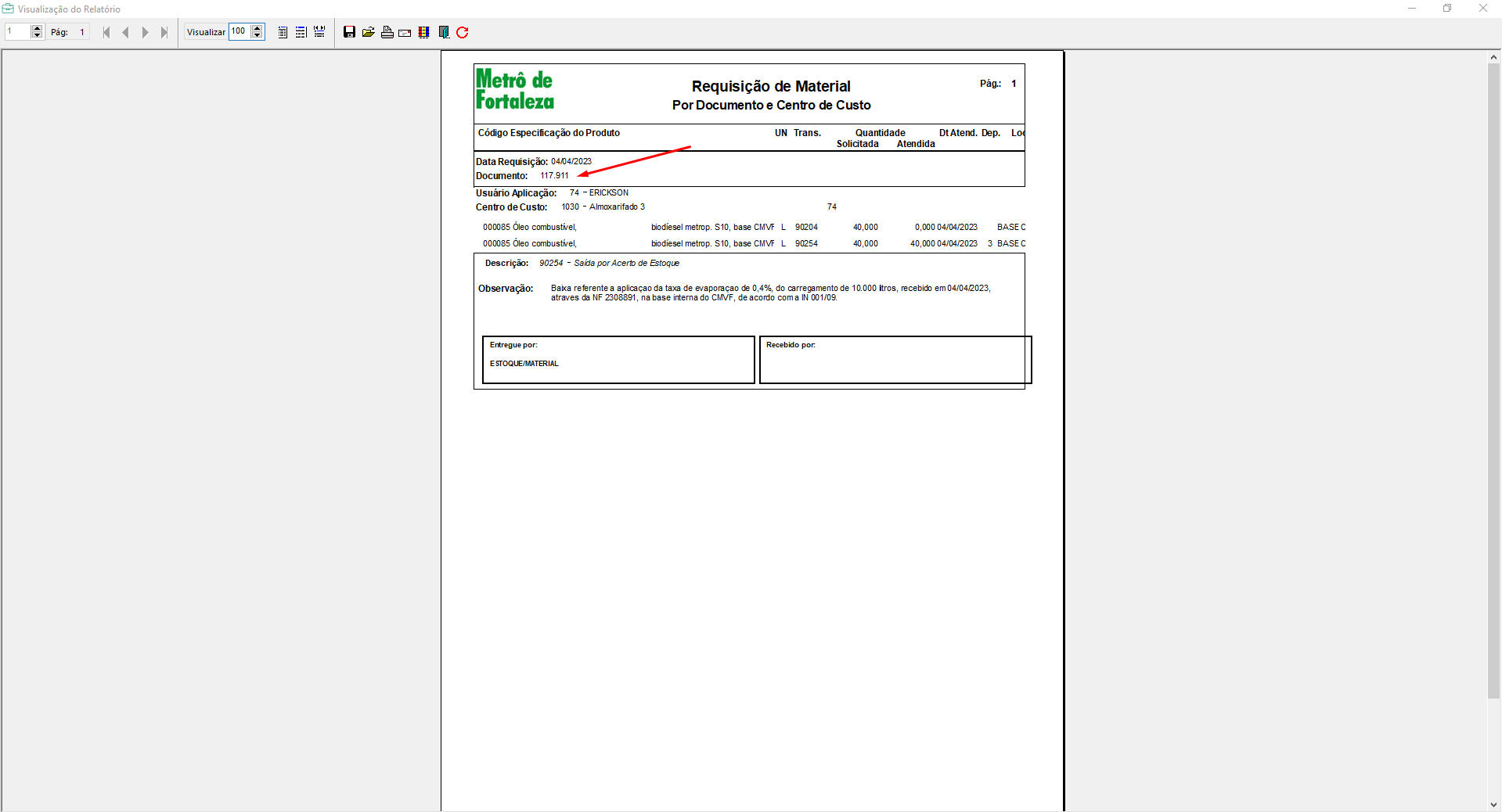Click the window title icon
1502x812 pixels.
click(8, 9)
